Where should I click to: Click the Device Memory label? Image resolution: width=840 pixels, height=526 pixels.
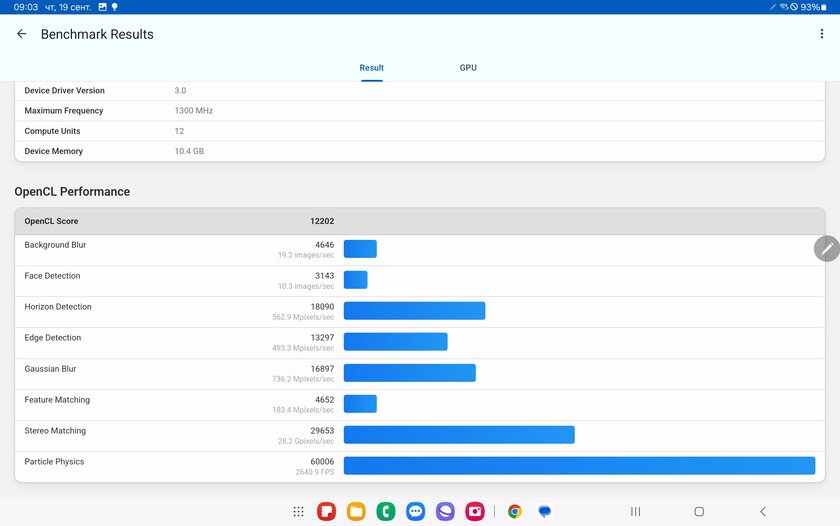click(x=54, y=152)
